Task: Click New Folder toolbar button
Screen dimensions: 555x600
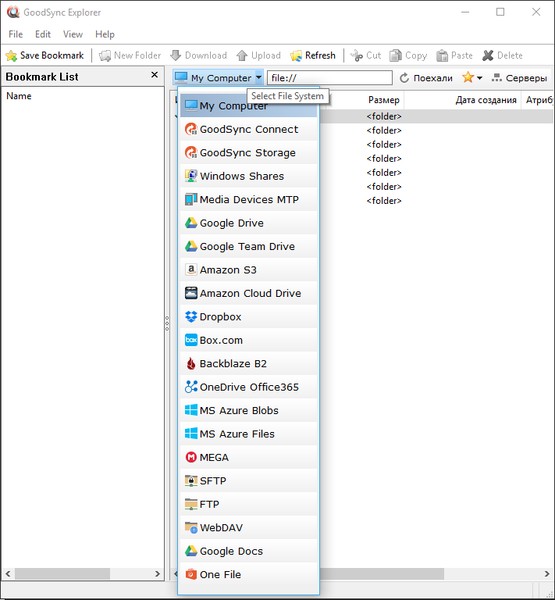Action: [x=130, y=55]
